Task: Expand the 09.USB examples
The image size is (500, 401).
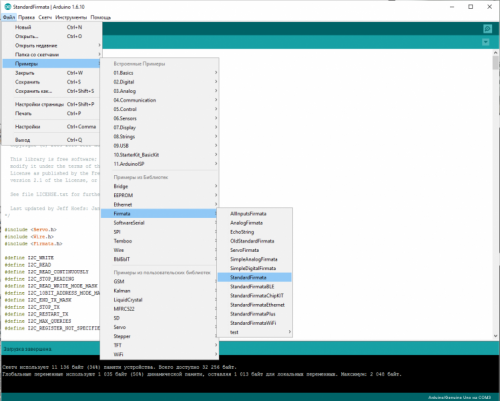Action: [x=160, y=146]
